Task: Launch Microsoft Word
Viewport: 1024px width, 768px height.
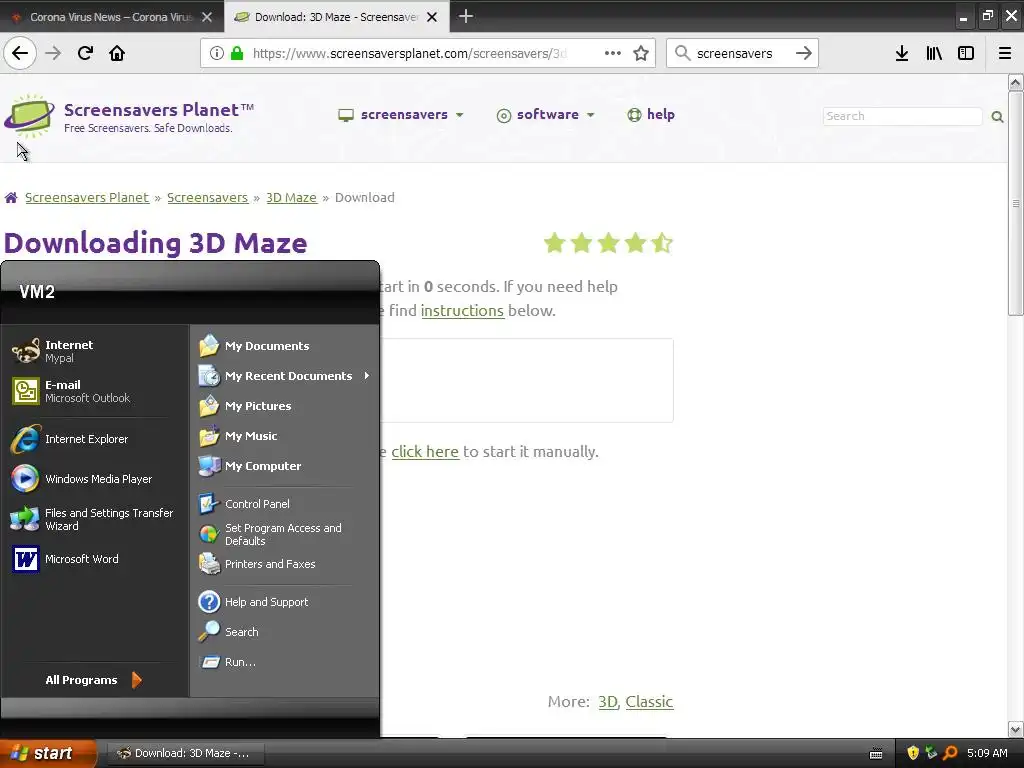Action: 97,559
